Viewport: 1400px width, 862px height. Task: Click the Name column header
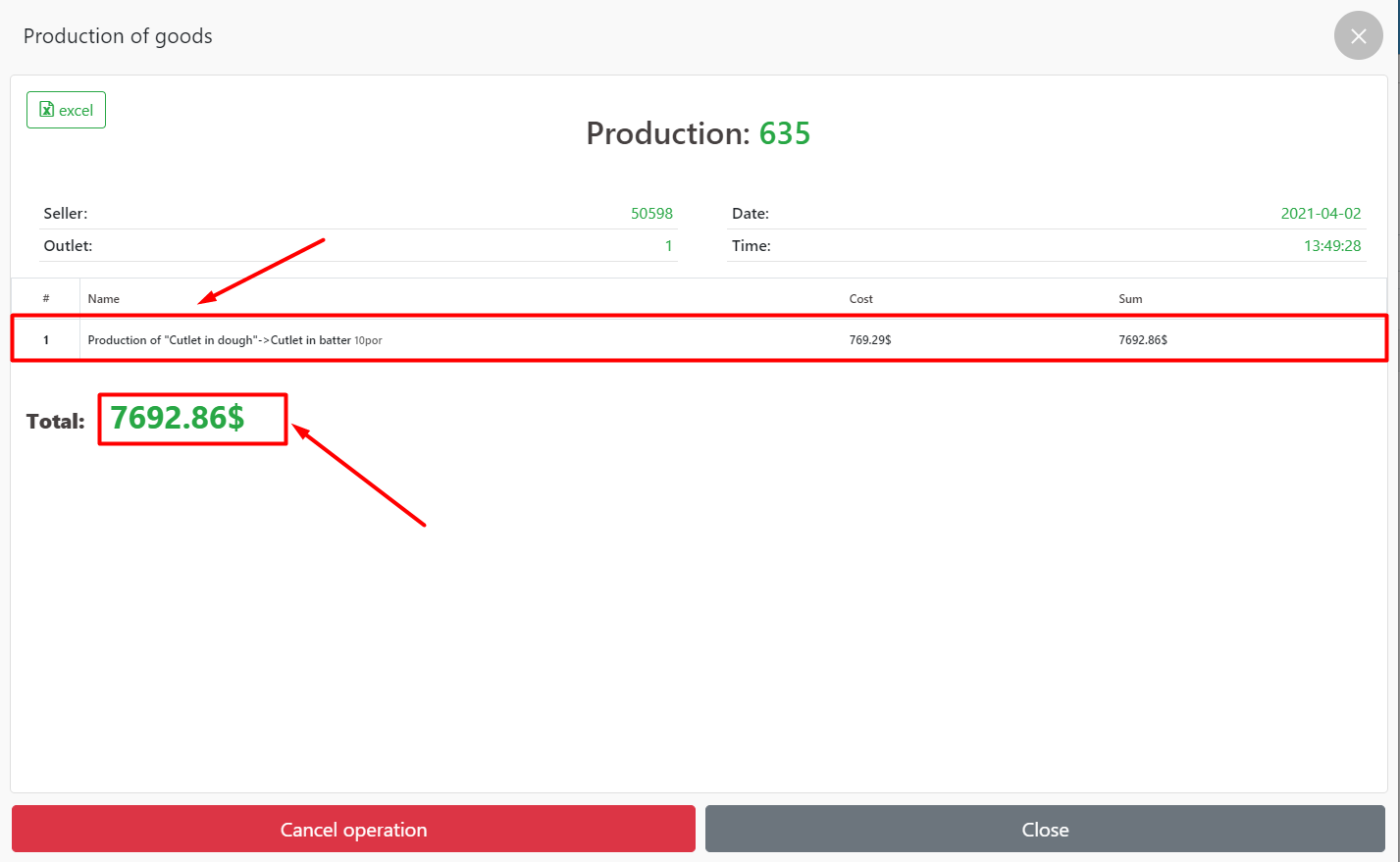click(104, 299)
